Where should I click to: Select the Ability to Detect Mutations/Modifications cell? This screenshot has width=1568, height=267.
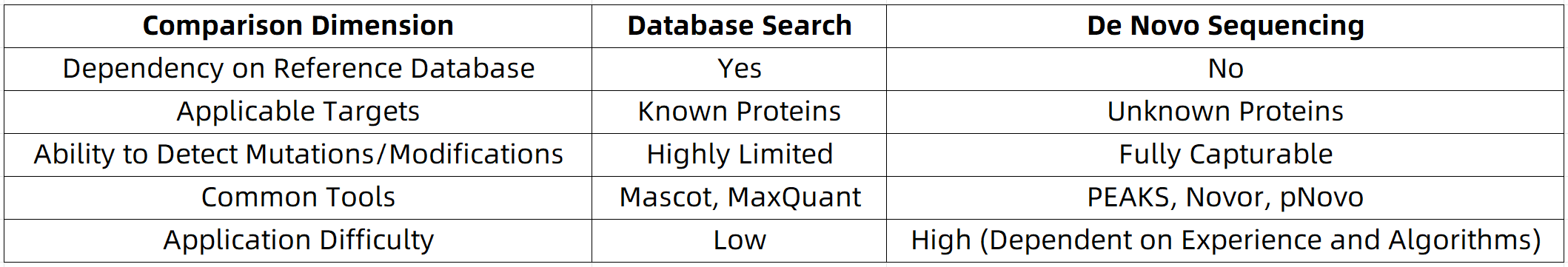click(298, 155)
